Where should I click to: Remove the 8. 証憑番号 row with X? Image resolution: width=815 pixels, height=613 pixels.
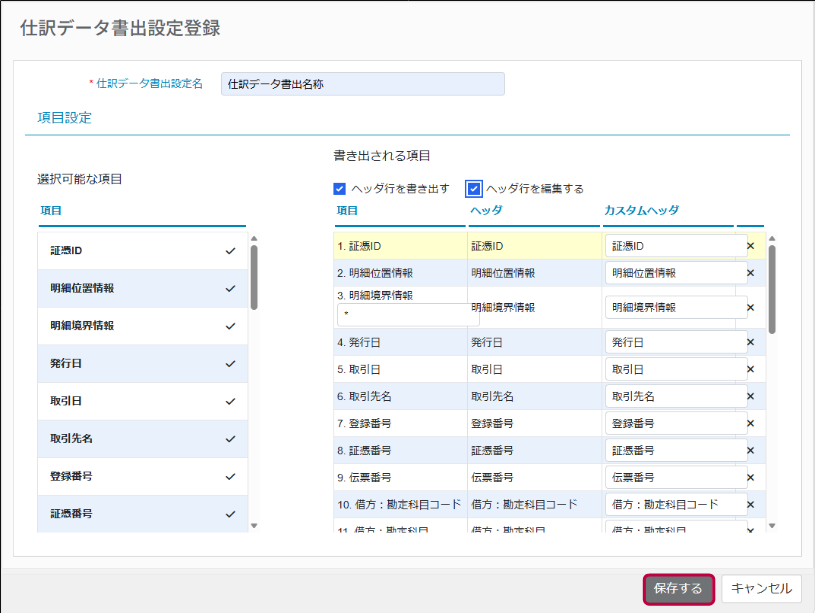751,450
